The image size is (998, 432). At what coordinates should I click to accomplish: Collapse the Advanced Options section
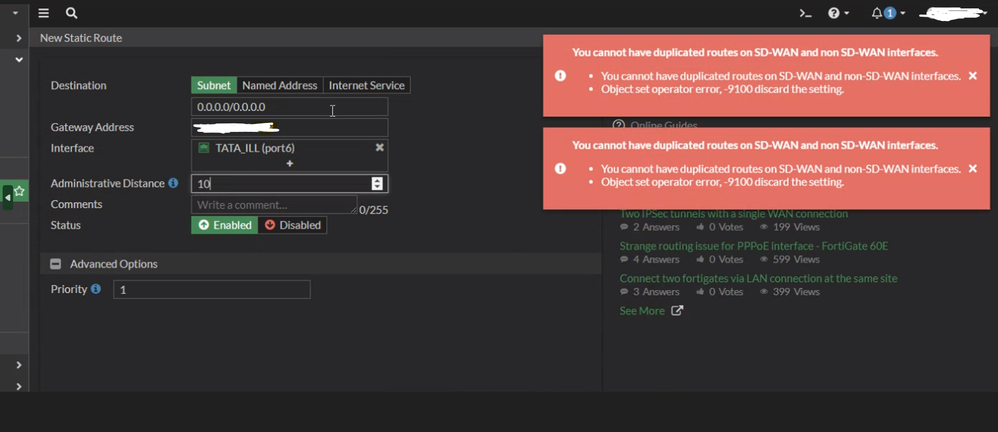point(56,264)
